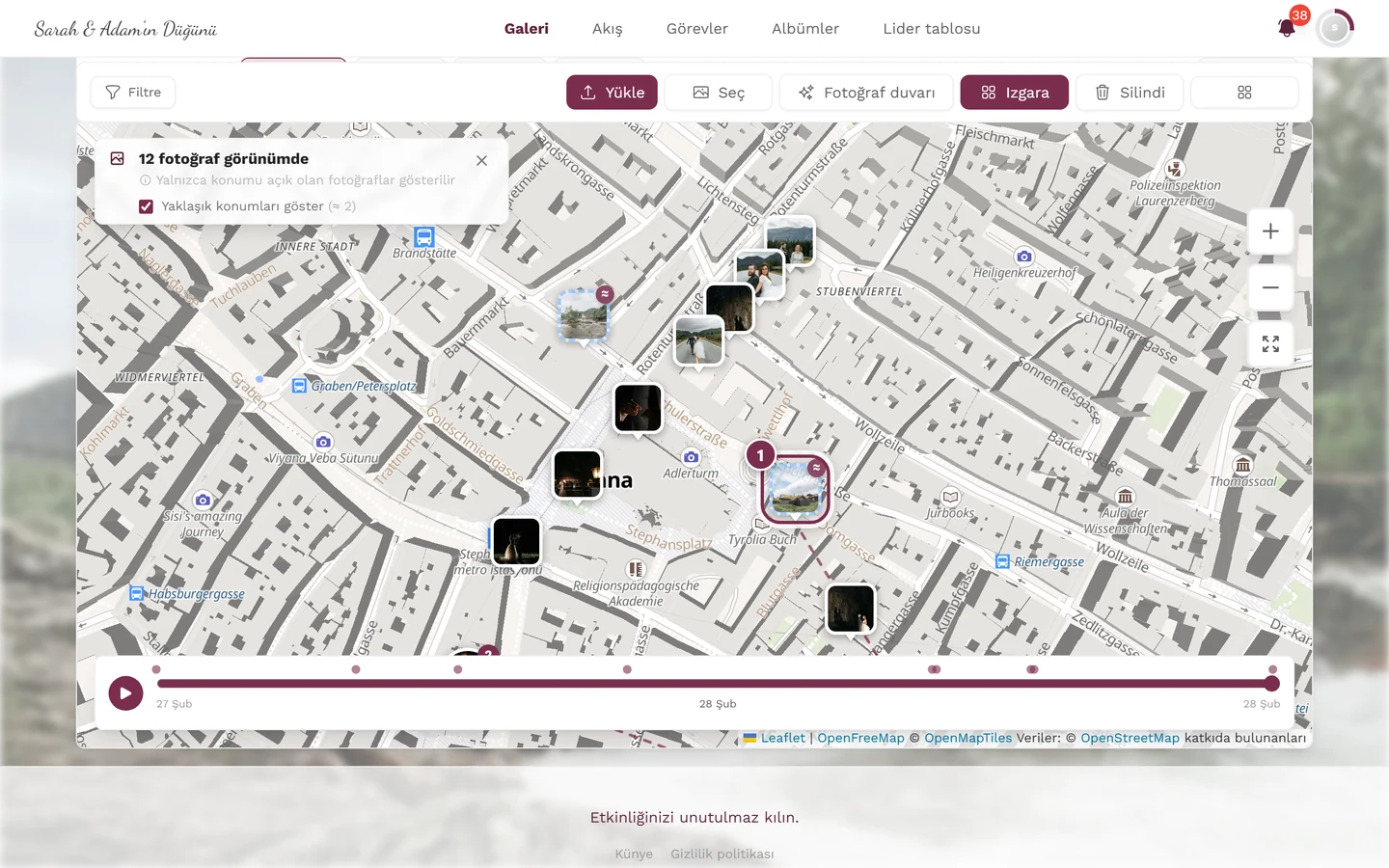Open the user profile avatar
The width and height of the screenshot is (1389, 868).
tap(1335, 29)
